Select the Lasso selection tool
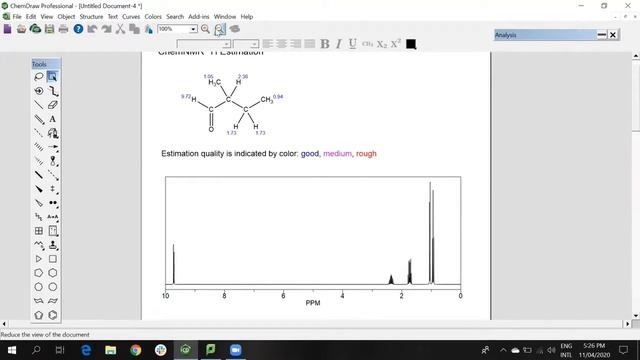Image resolution: width=640 pixels, height=360 pixels. coord(39,77)
